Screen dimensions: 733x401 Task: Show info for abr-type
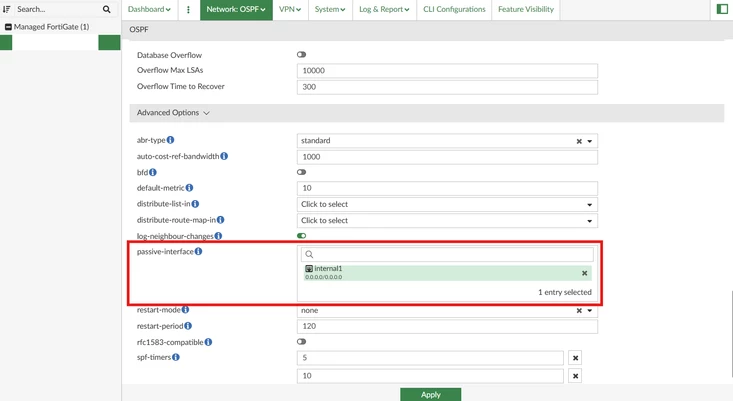[171, 140]
